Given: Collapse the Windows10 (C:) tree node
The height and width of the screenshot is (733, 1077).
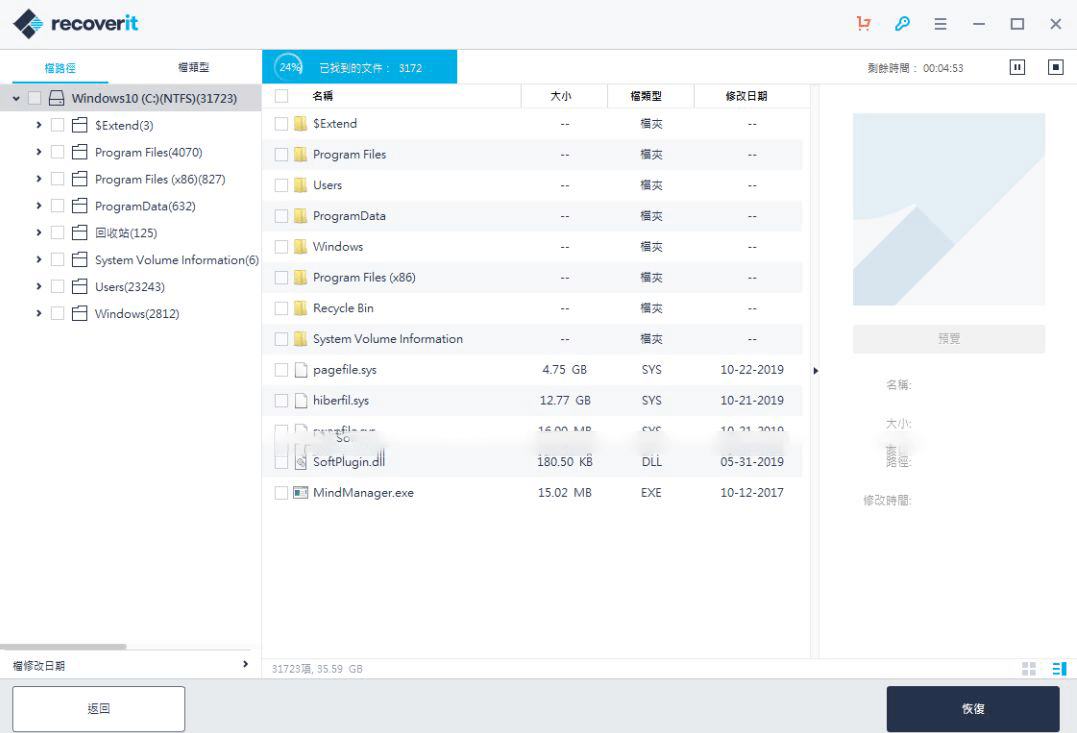Looking at the screenshot, I should tap(16, 98).
